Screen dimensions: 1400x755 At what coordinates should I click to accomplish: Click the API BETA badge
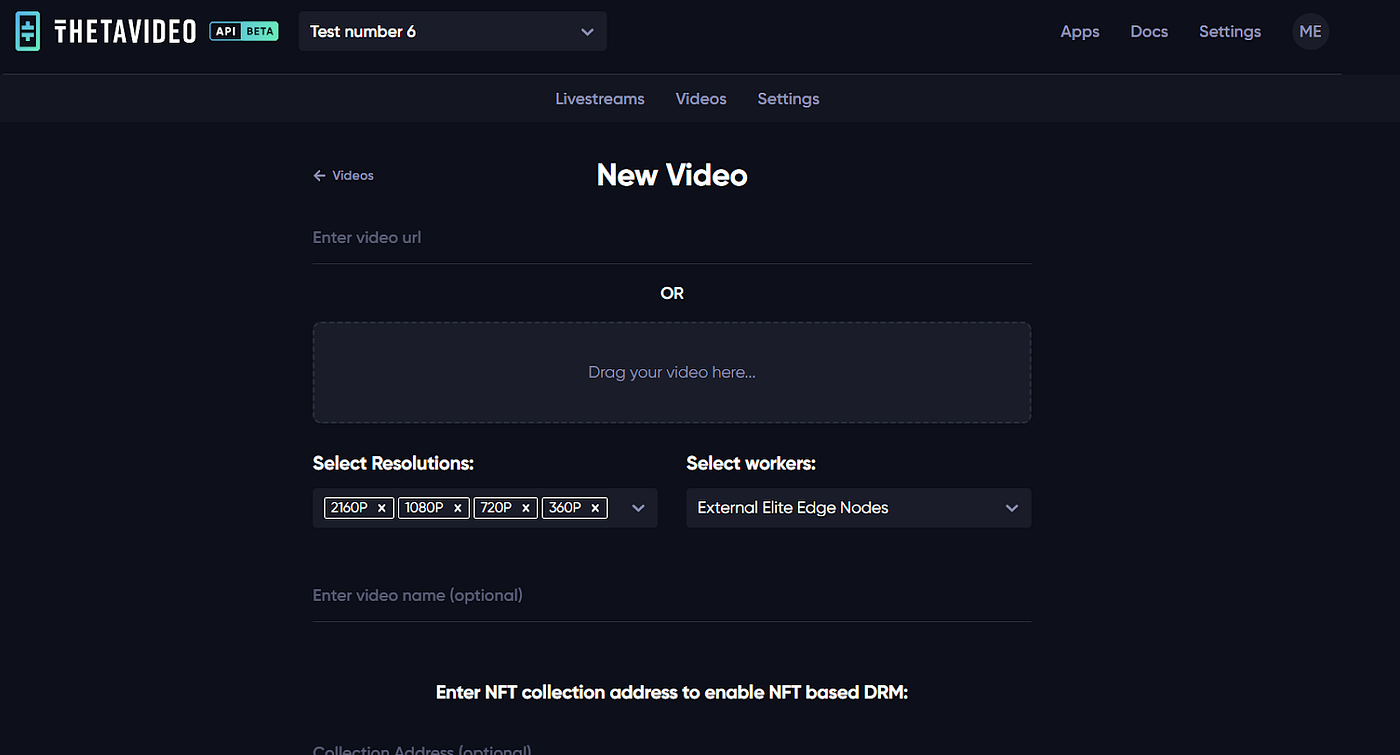[243, 31]
